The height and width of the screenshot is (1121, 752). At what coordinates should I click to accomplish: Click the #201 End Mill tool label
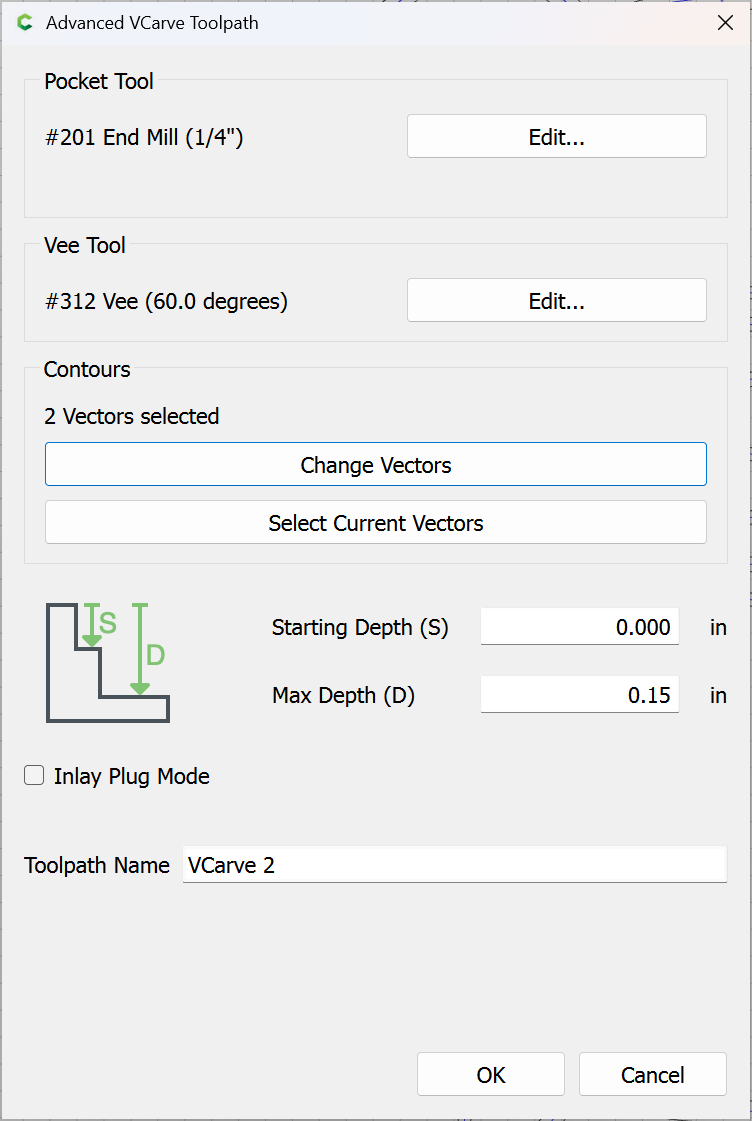(144, 138)
